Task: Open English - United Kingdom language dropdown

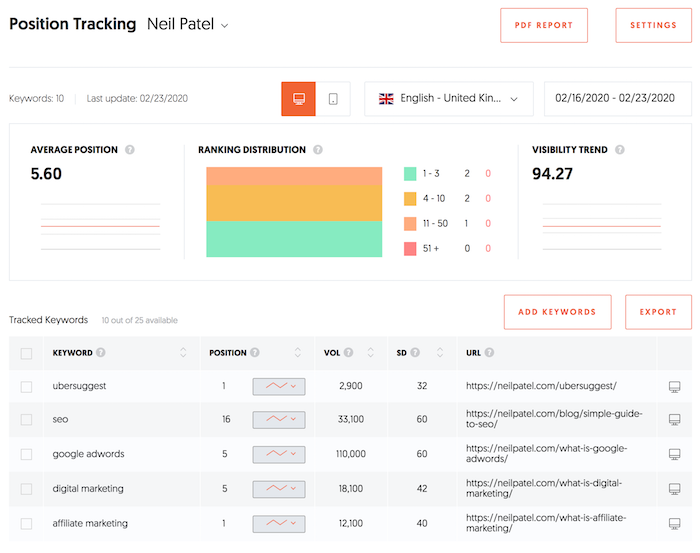Action: click(449, 99)
